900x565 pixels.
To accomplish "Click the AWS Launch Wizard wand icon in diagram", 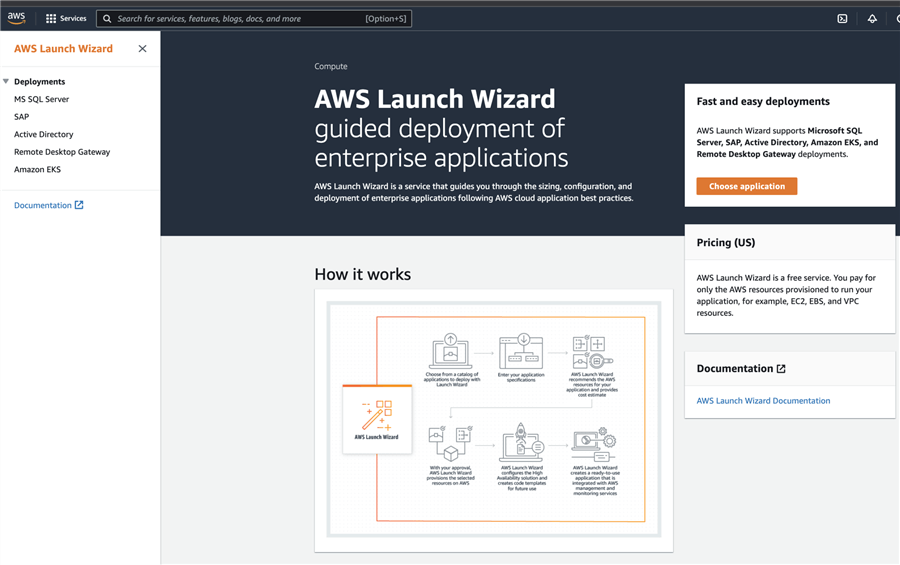I will coord(377,416).
